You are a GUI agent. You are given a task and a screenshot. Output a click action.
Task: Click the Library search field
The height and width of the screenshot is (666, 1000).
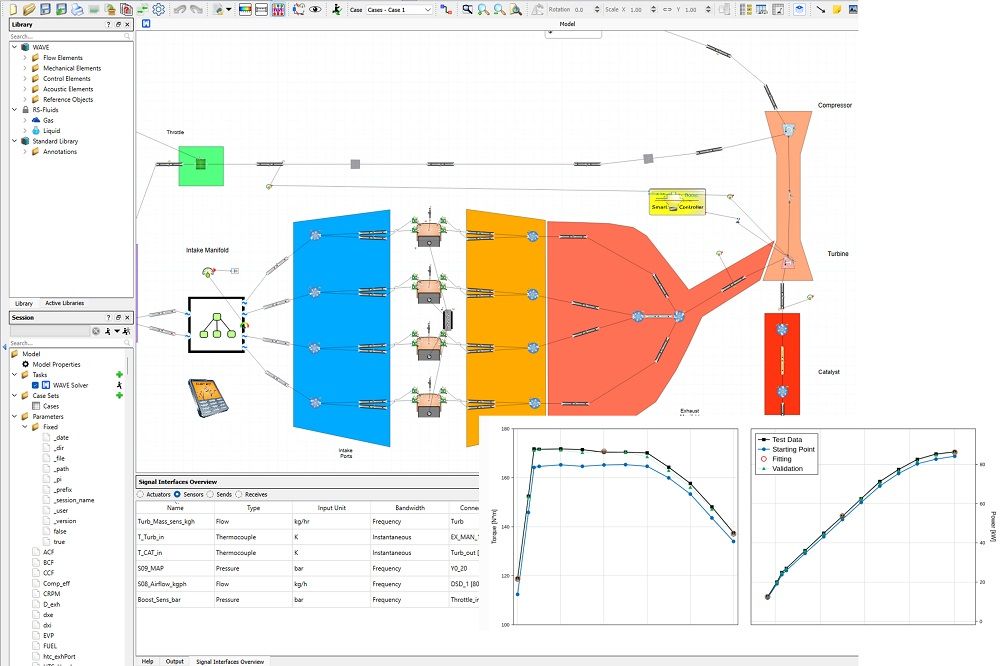(x=66, y=36)
